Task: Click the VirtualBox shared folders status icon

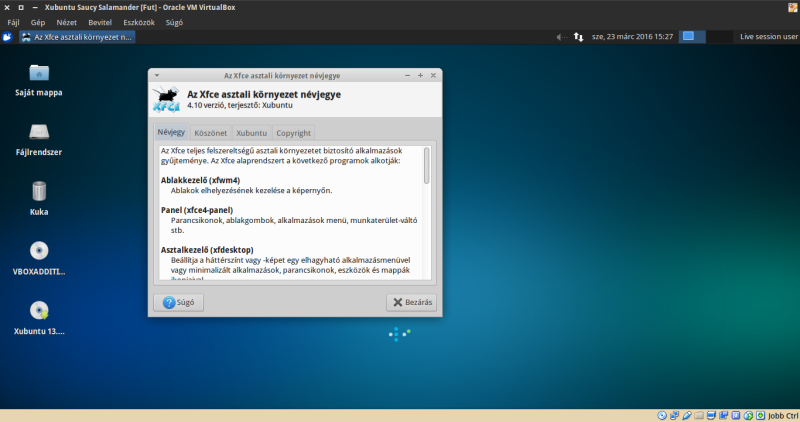Action: click(699, 415)
